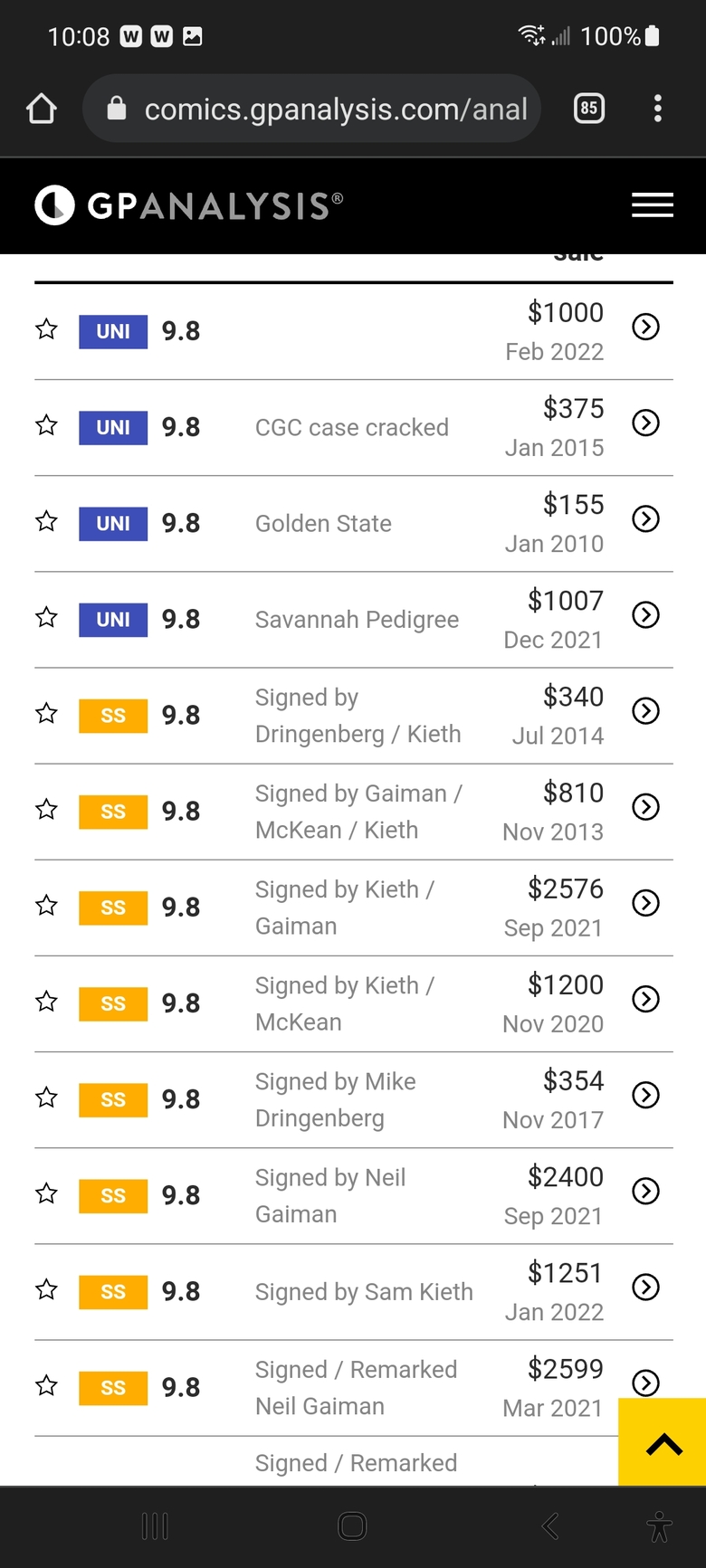Tap the yellow back-to-top arrow button

(x=663, y=1442)
